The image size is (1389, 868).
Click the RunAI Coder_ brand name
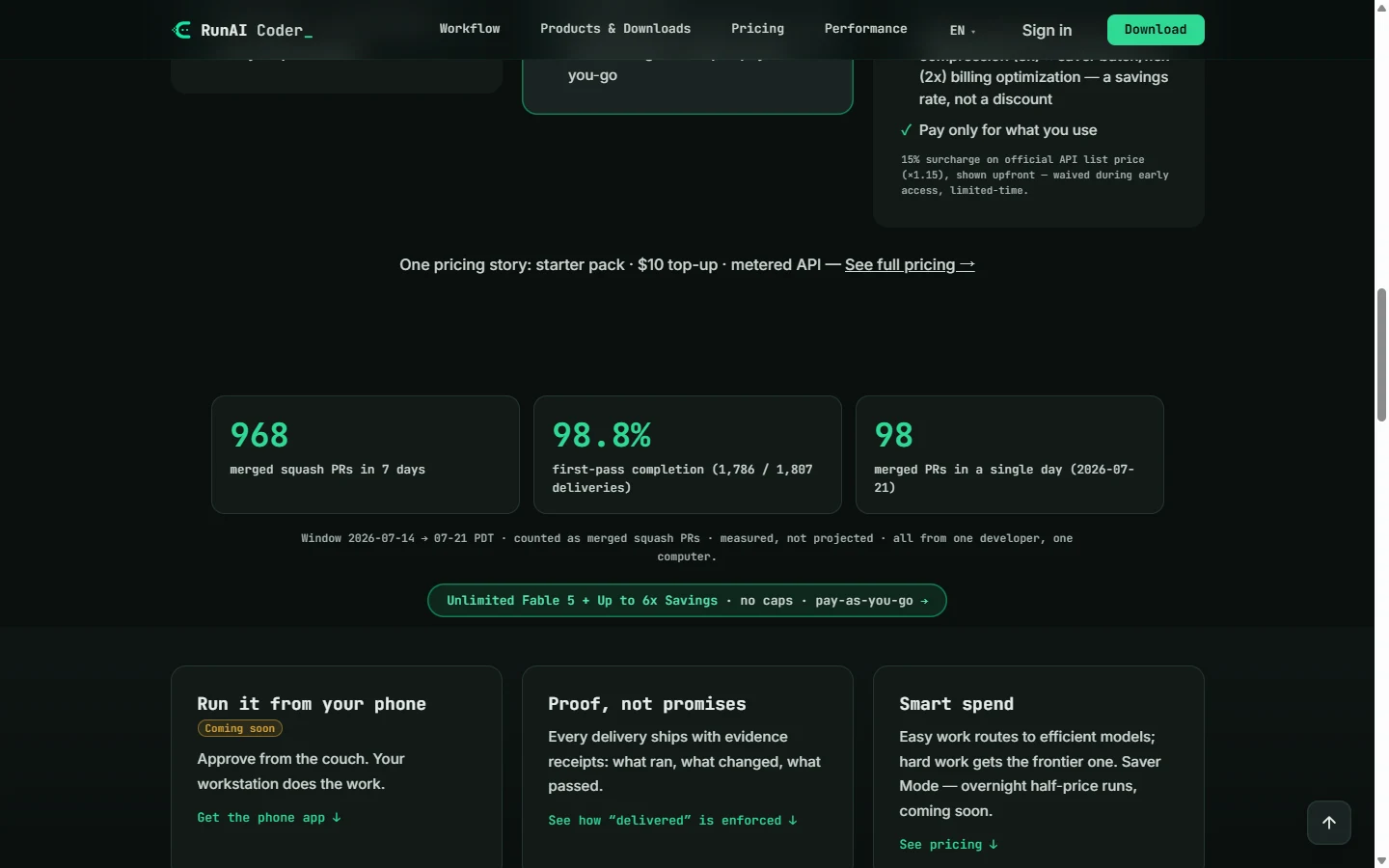pos(257,31)
